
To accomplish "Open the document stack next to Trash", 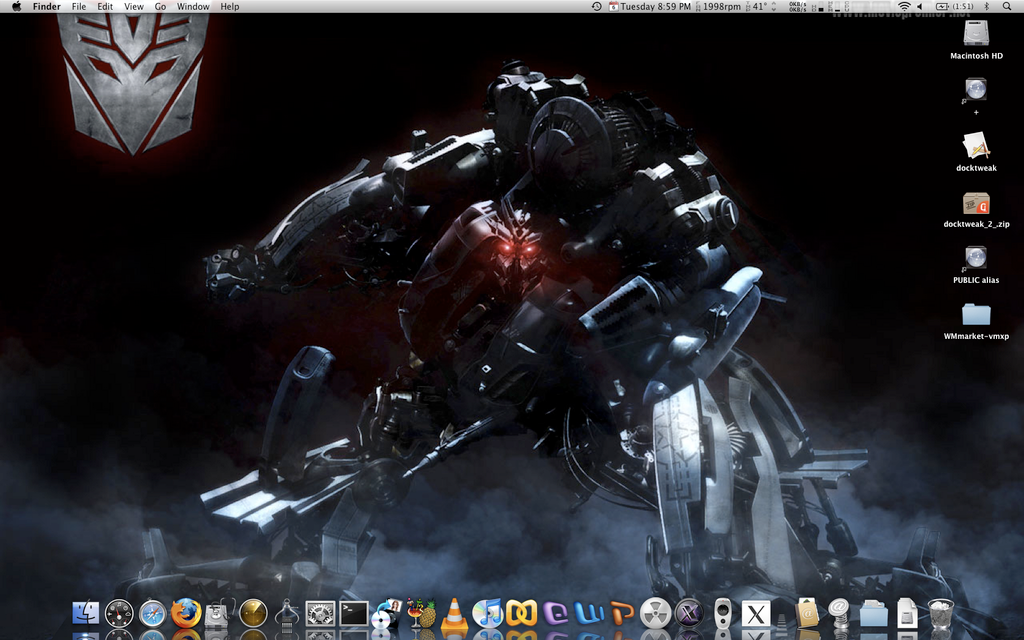I will click(x=907, y=614).
